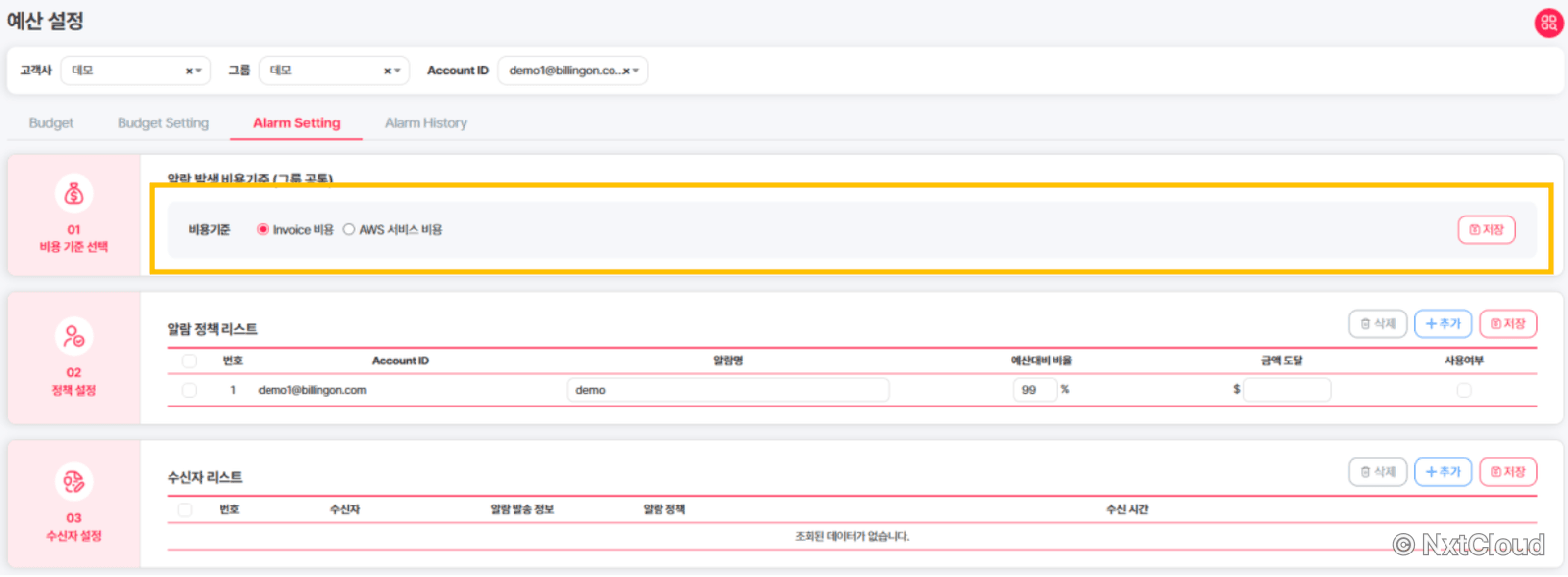1568x577 pixels.
Task: Tick the select-all checkbox in 수신자 리스트 header
Action: (184, 509)
